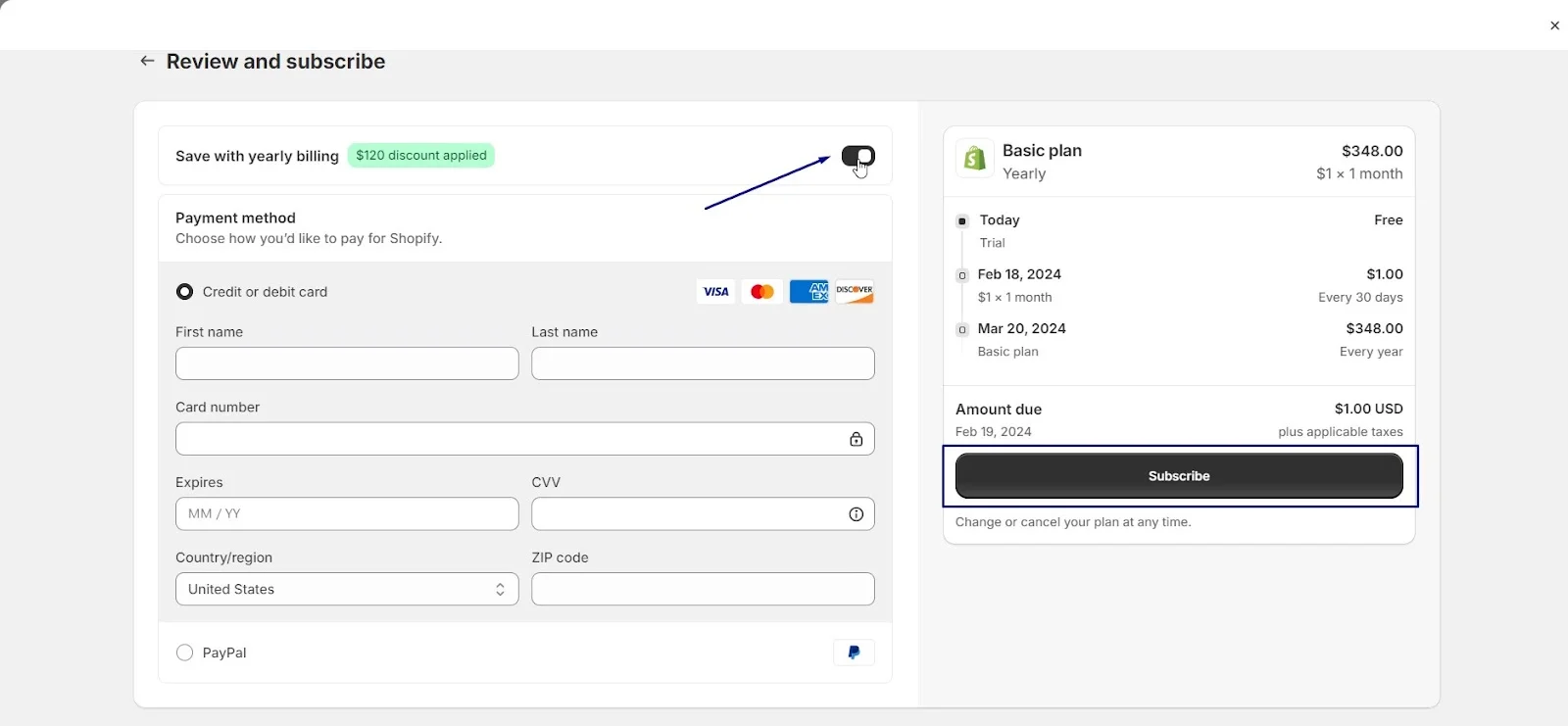
Task: Click the Shopify bag logo
Action: click(x=975, y=159)
